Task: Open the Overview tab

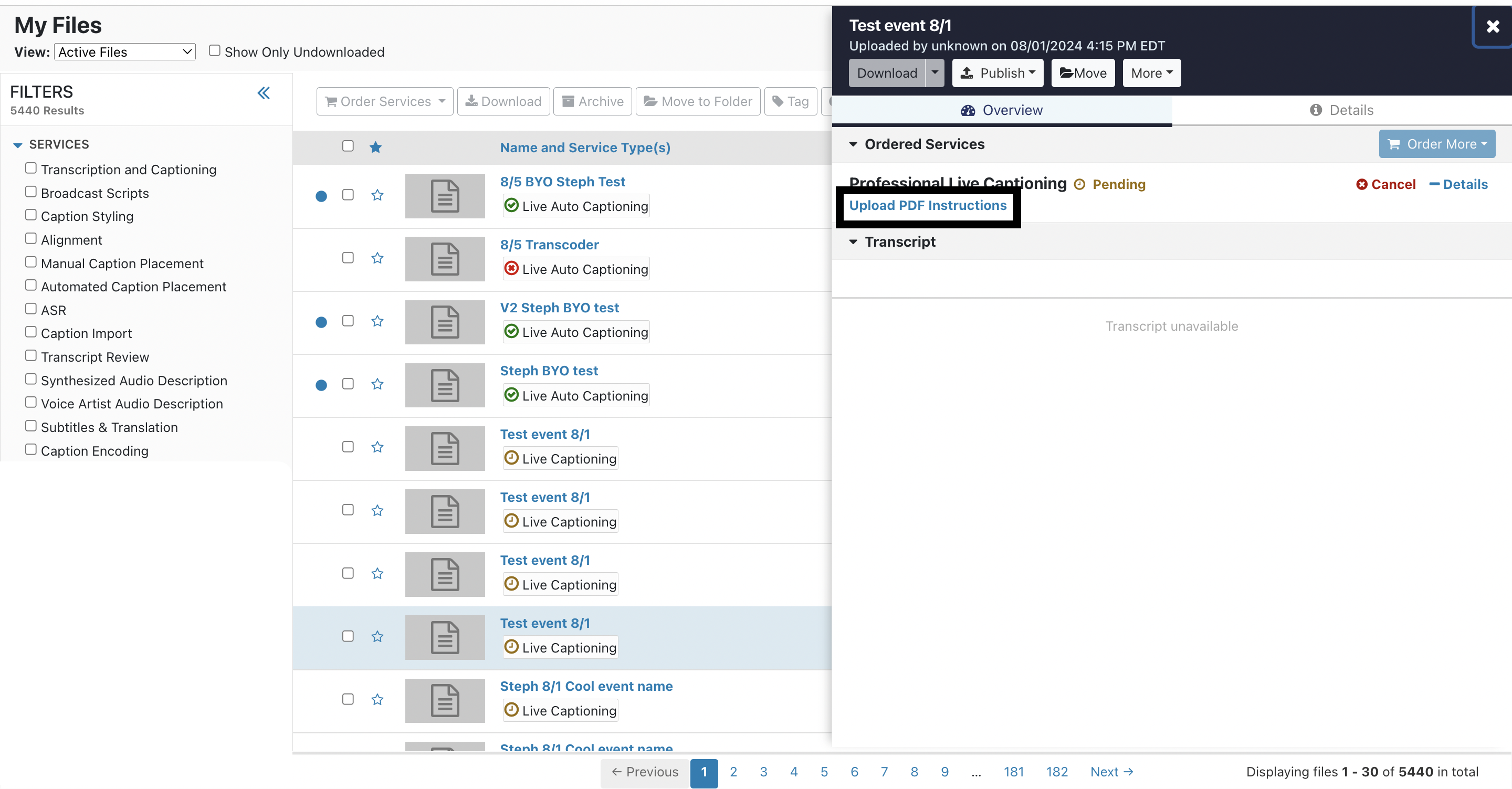Action: [1001, 110]
